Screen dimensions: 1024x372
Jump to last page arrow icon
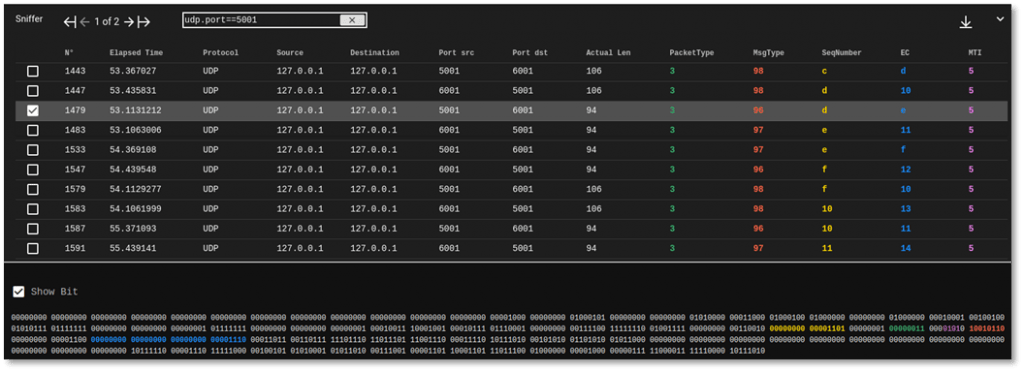tap(144, 22)
